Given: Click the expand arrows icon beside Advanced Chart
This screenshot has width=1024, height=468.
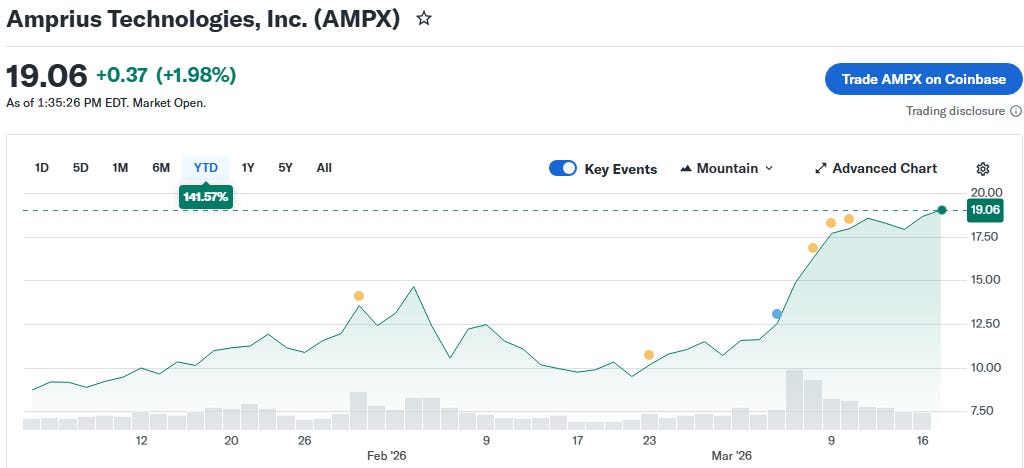Looking at the screenshot, I should 821,168.
